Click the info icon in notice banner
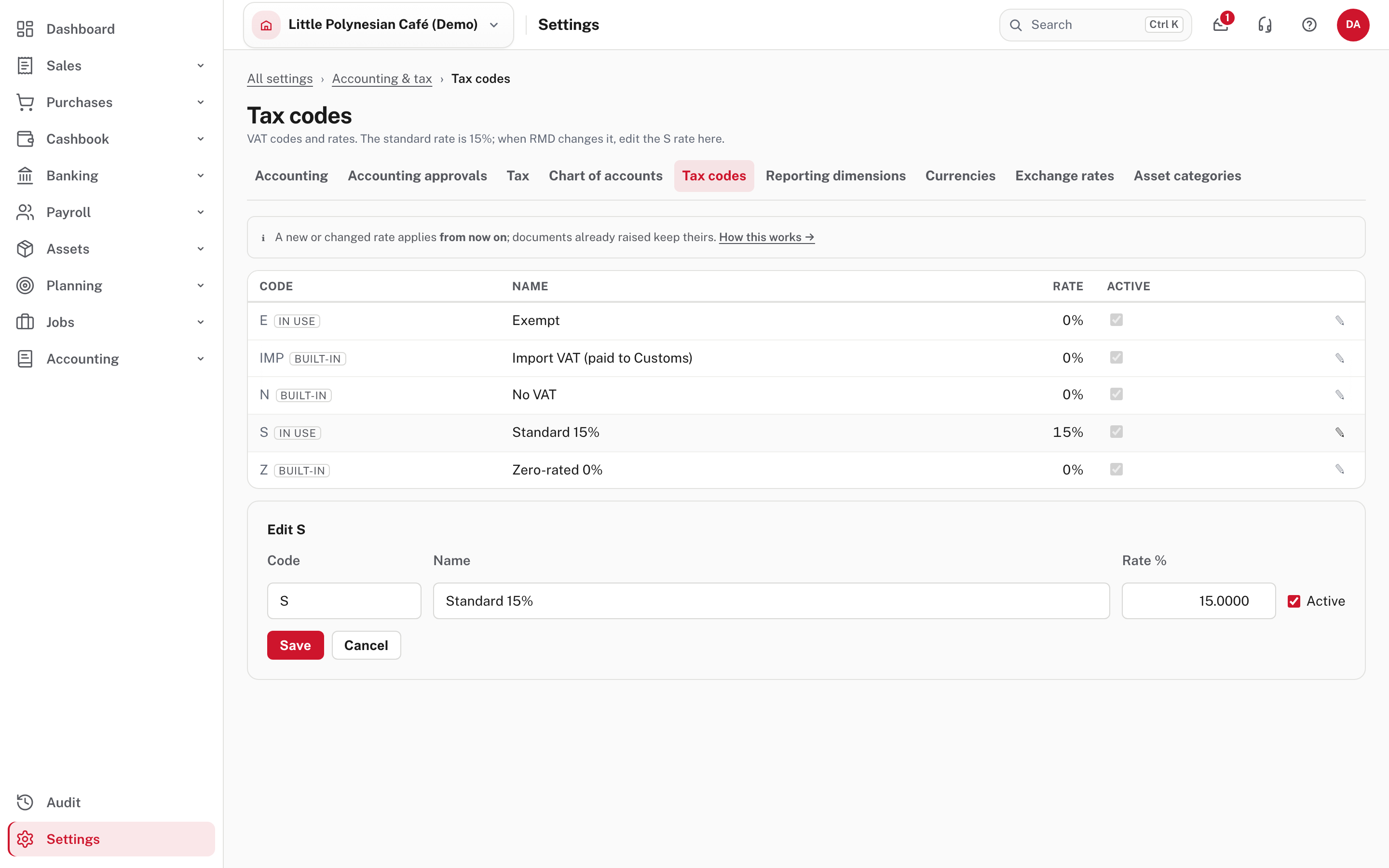This screenshot has height=868, width=1389. click(x=263, y=238)
